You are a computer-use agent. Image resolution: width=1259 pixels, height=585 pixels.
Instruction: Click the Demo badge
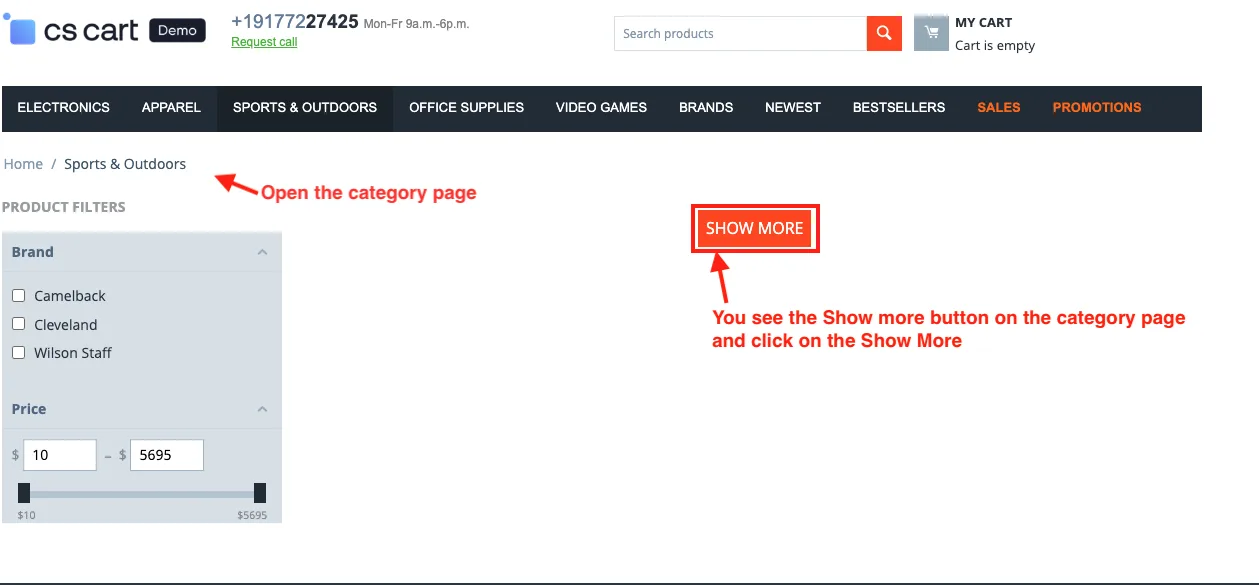click(177, 30)
